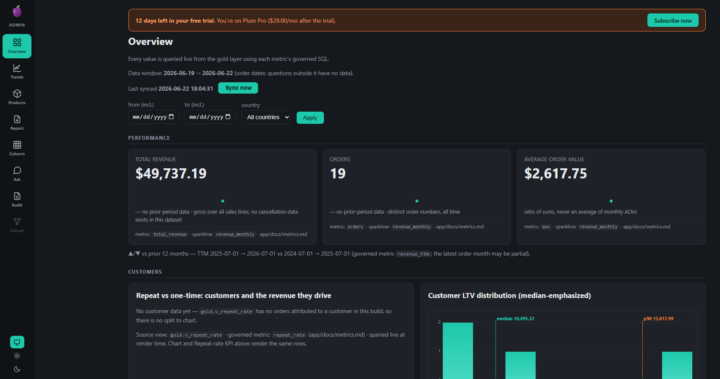
Task: Click the median 10,495.32 chart label
Action: [x=515, y=318]
